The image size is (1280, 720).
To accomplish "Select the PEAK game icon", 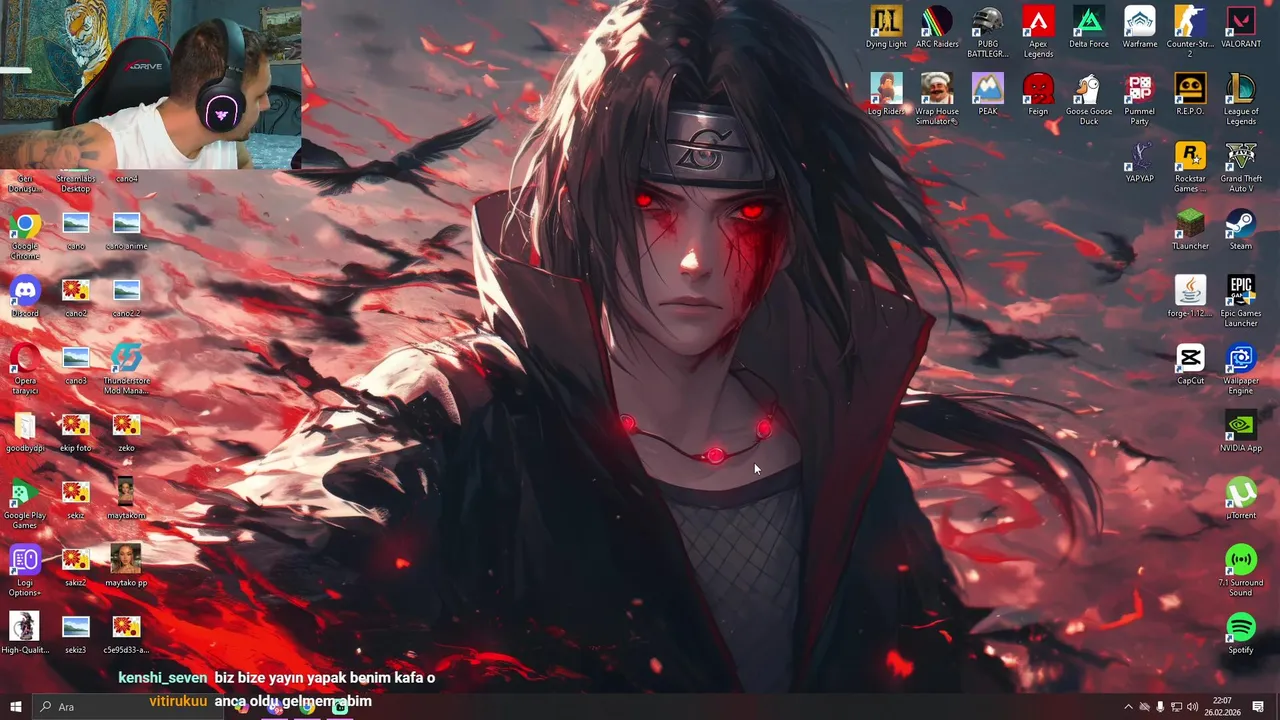I will (x=988, y=95).
